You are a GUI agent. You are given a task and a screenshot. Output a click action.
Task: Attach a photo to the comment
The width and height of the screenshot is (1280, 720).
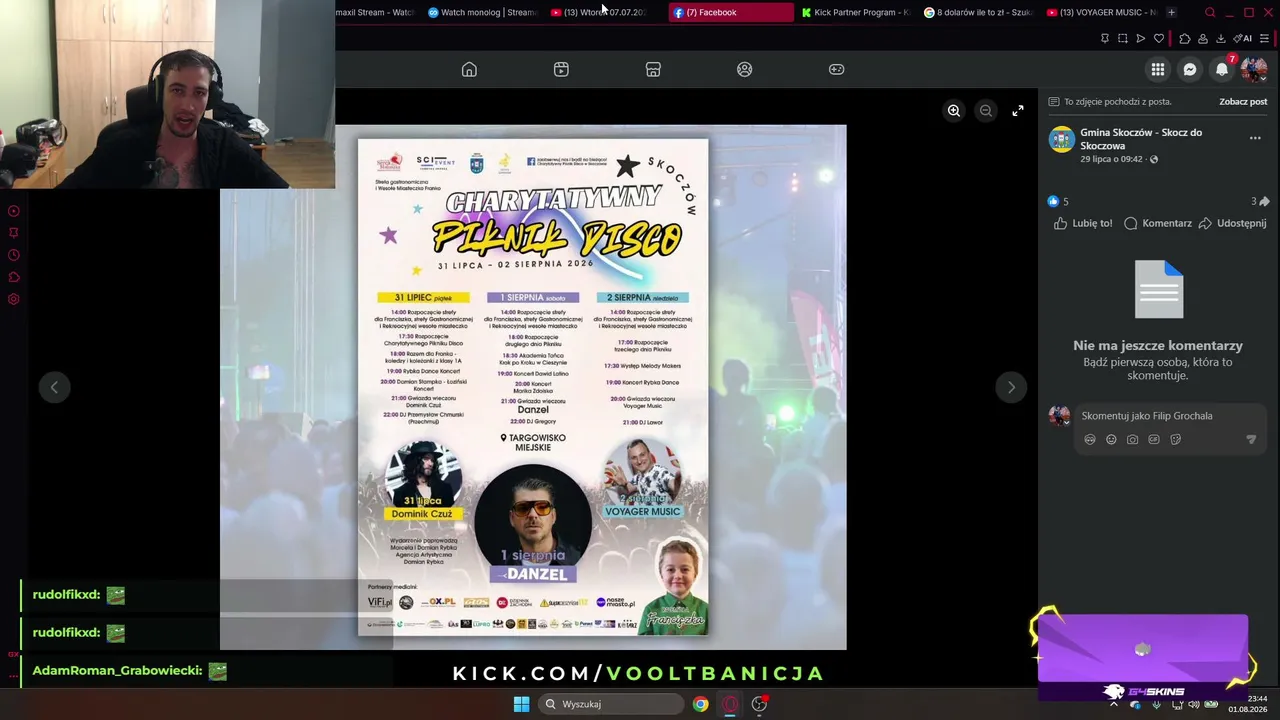[x=1132, y=439]
